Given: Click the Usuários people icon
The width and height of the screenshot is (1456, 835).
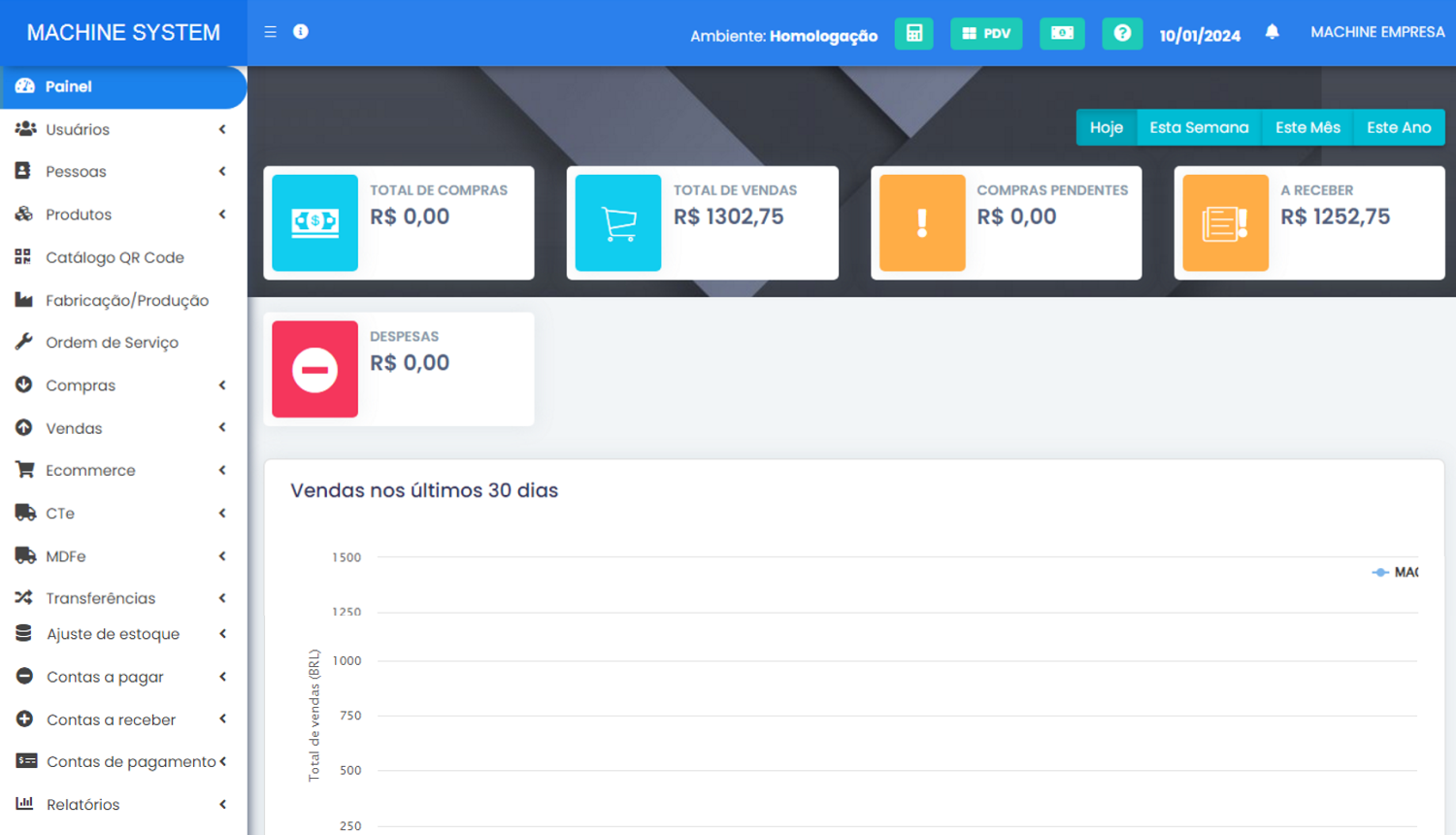Looking at the screenshot, I should tap(25, 129).
